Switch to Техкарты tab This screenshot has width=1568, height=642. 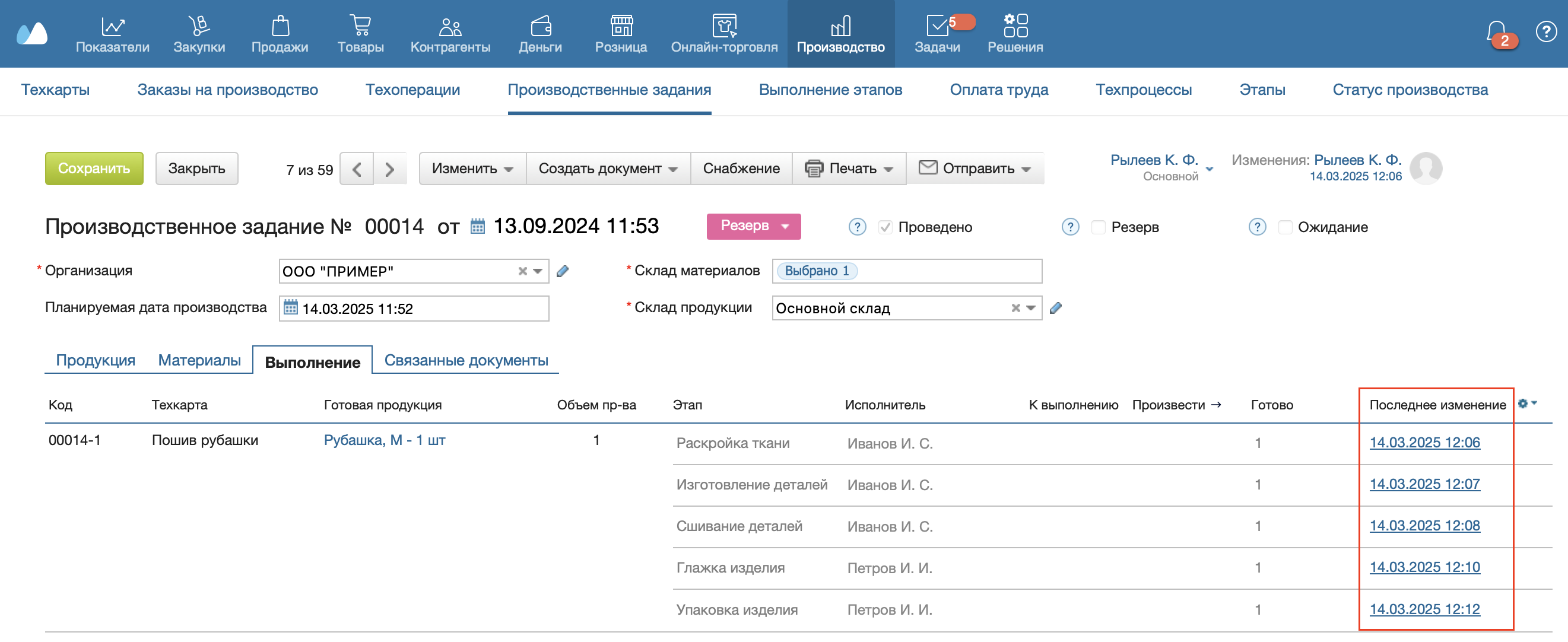click(55, 90)
